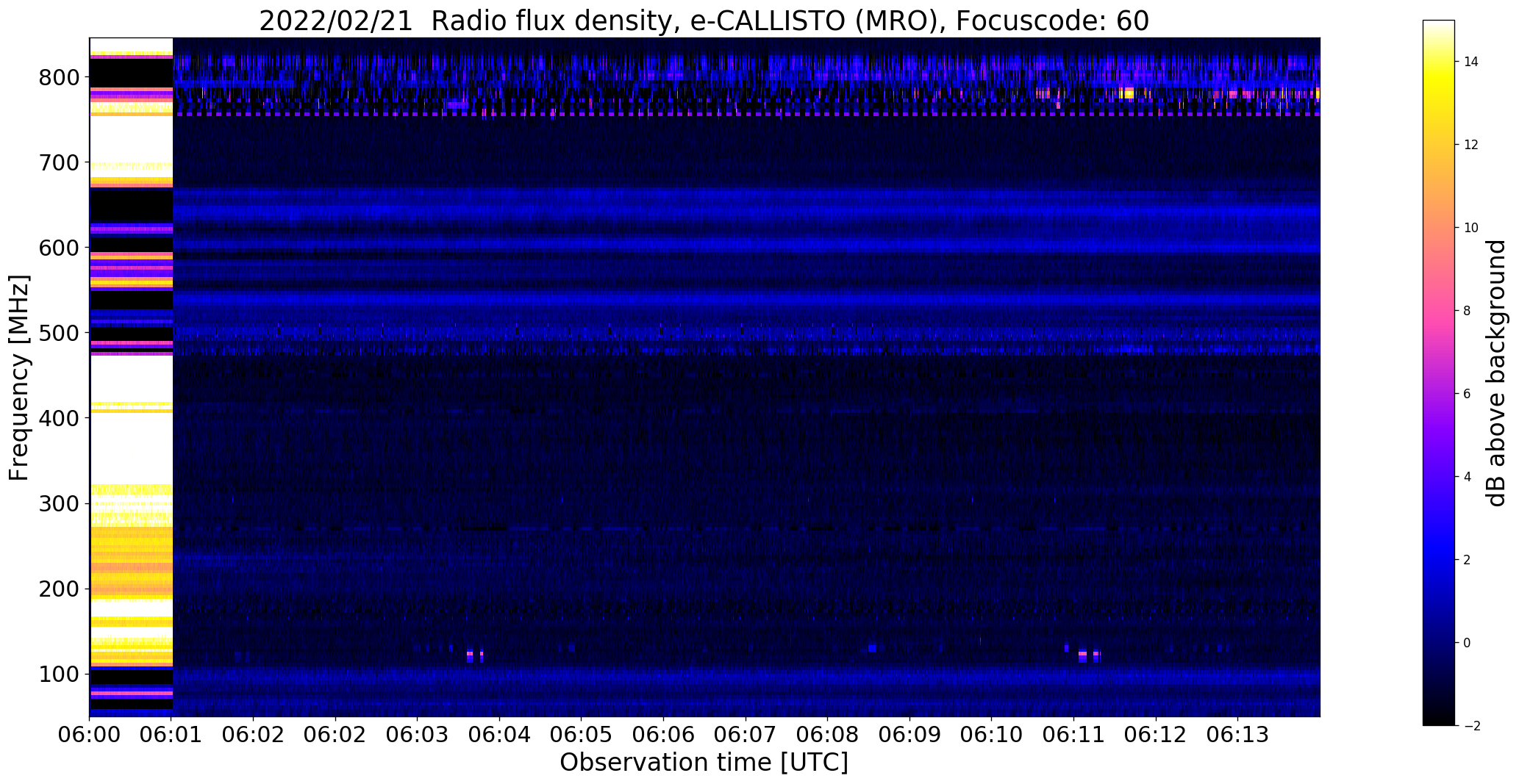Click the 06:09 time tick label
This screenshot has height=784, width=1519.
click(x=909, y=735)
